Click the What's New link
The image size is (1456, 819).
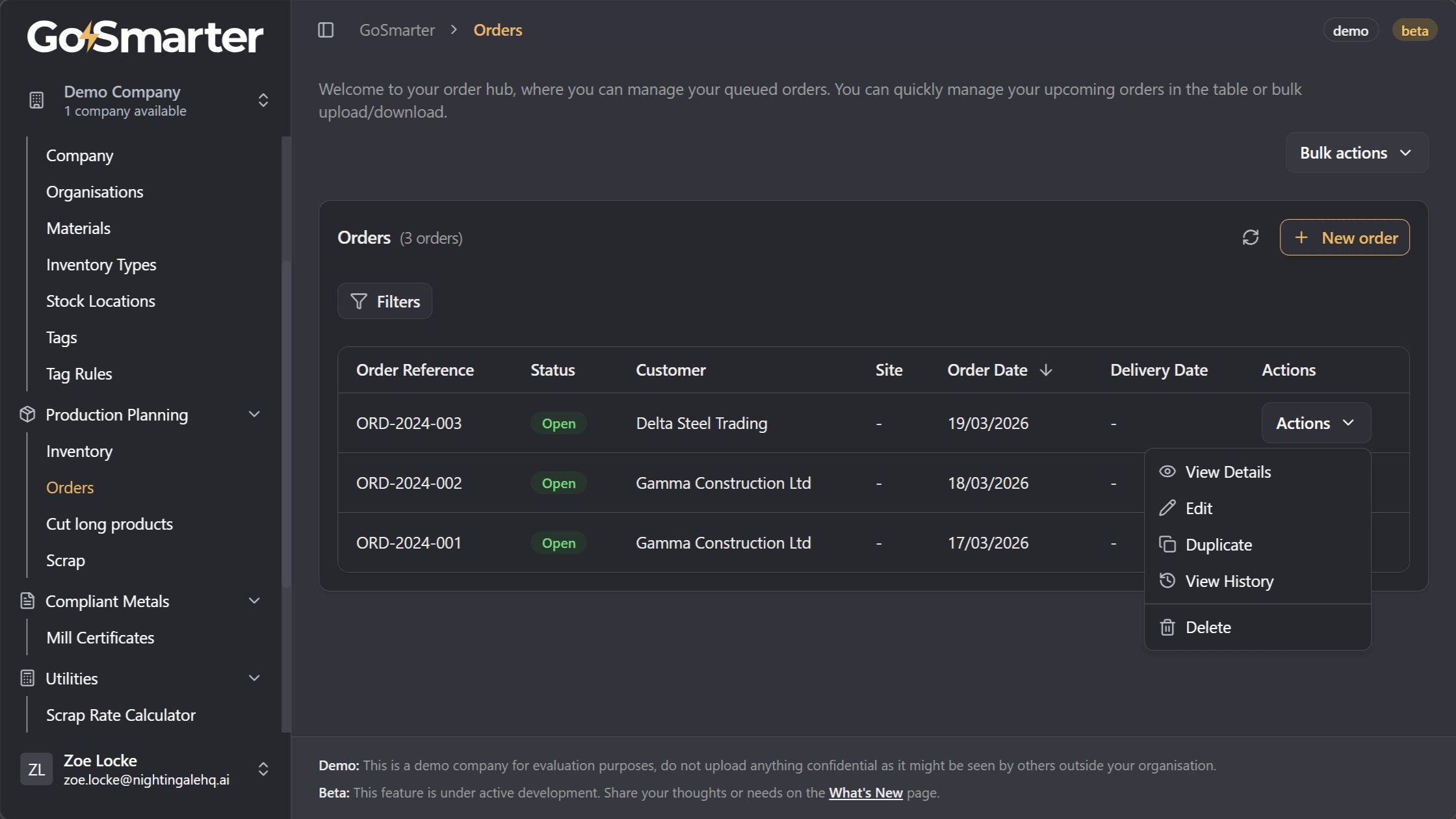[866, 792]
